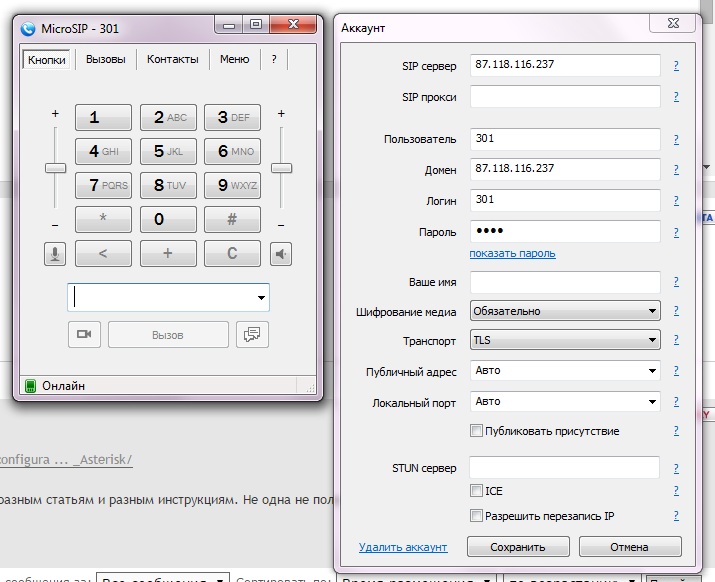
Task: Click the backspace < key
Action: tap(103, 253)
